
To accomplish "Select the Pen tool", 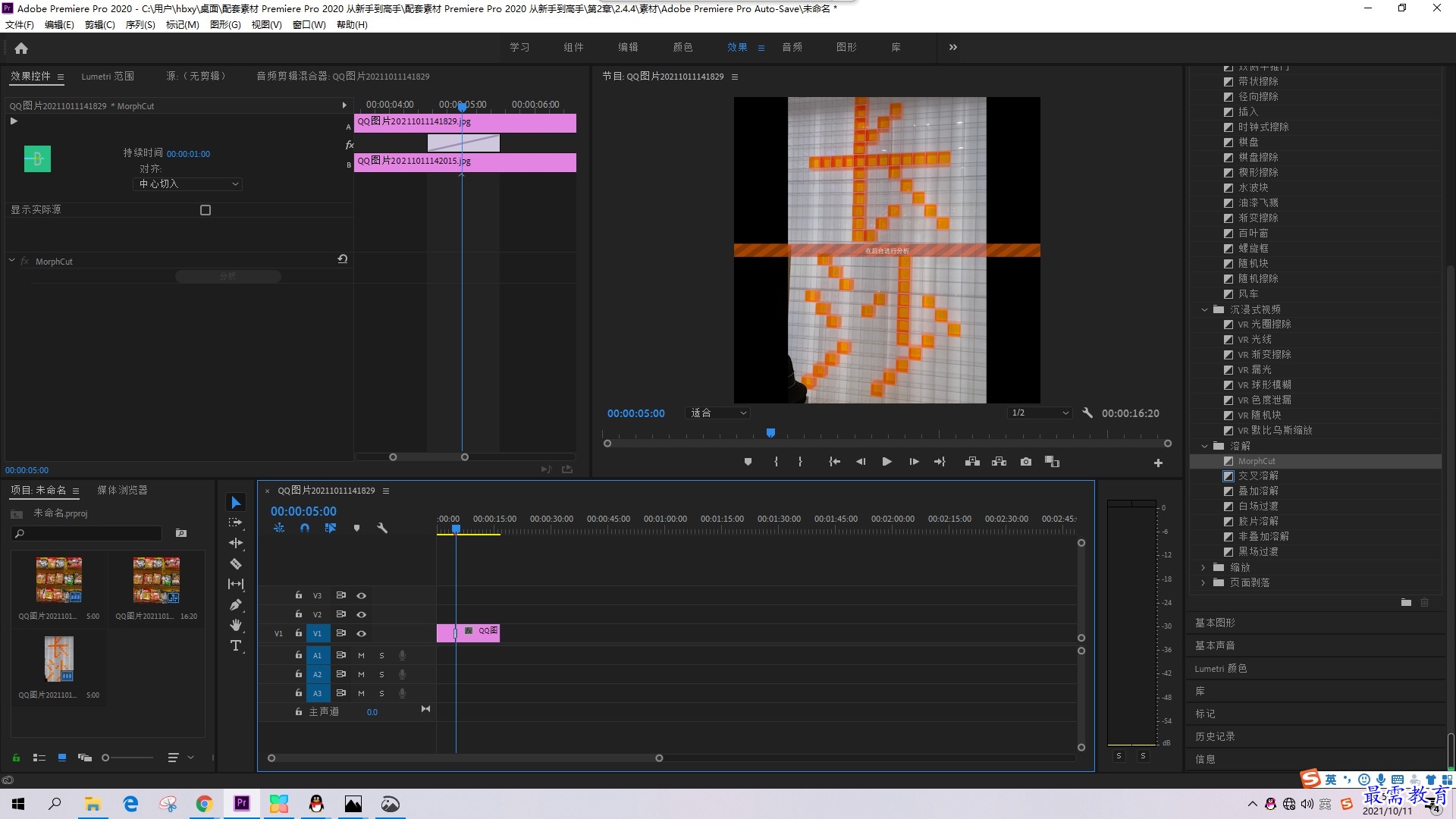I will click(236, 604).
